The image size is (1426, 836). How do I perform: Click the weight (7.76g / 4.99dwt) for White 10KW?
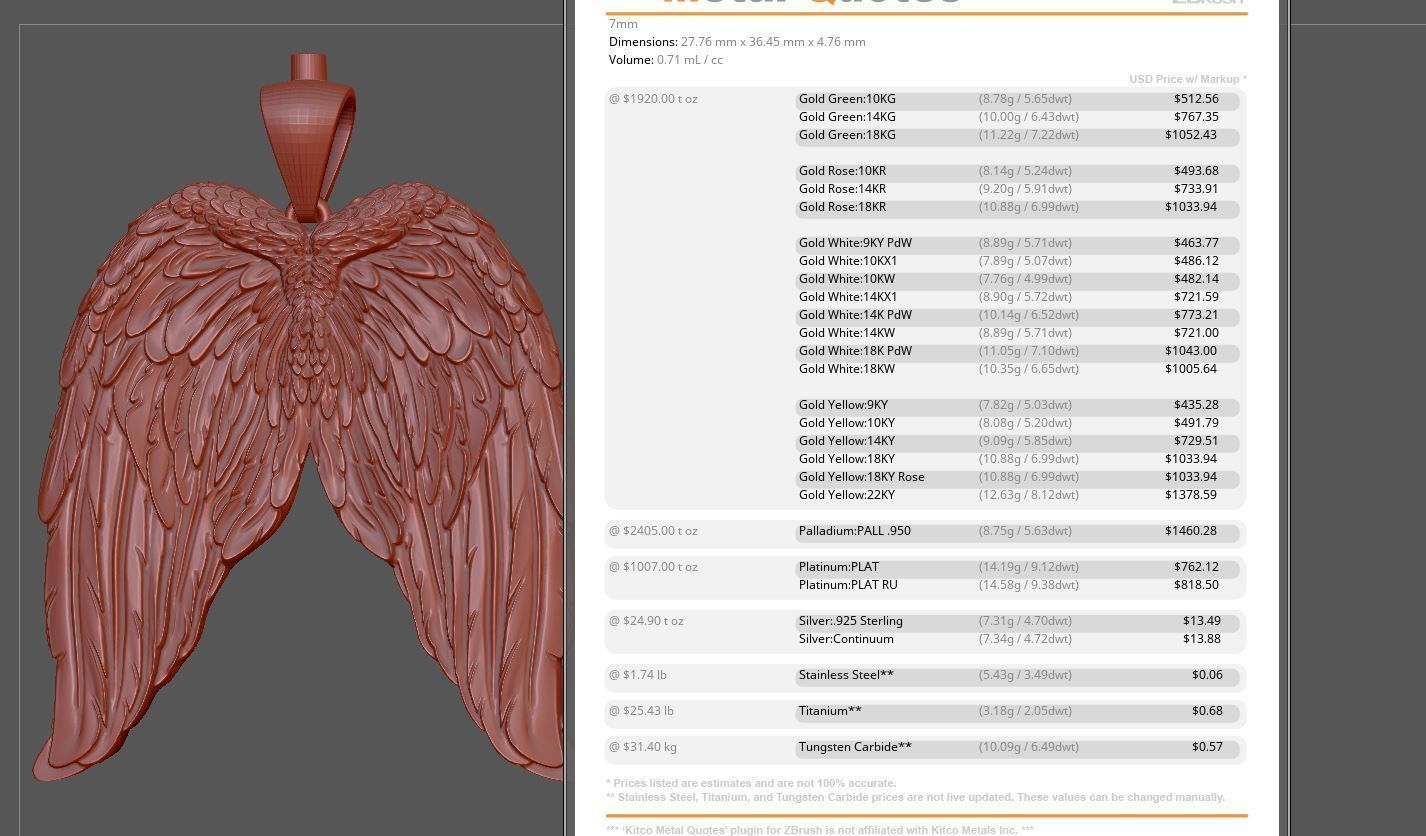[1025, 279]
